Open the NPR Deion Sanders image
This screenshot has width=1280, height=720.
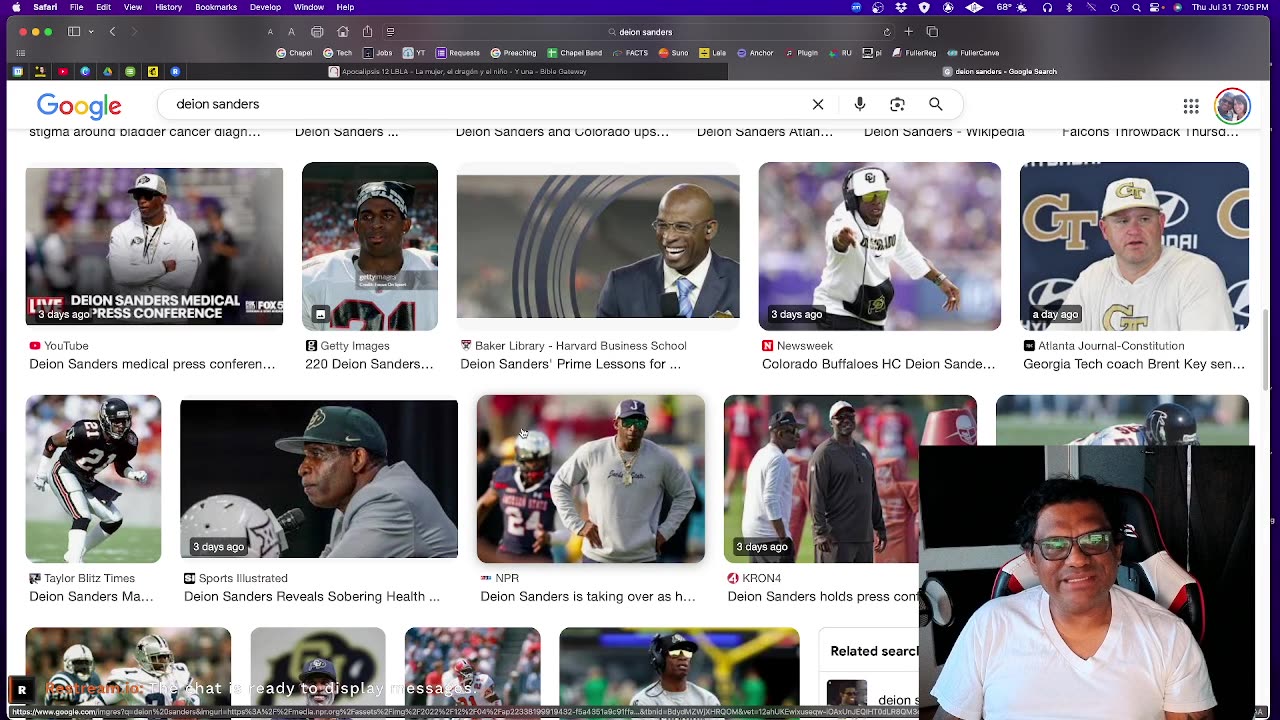coord(591,479)
